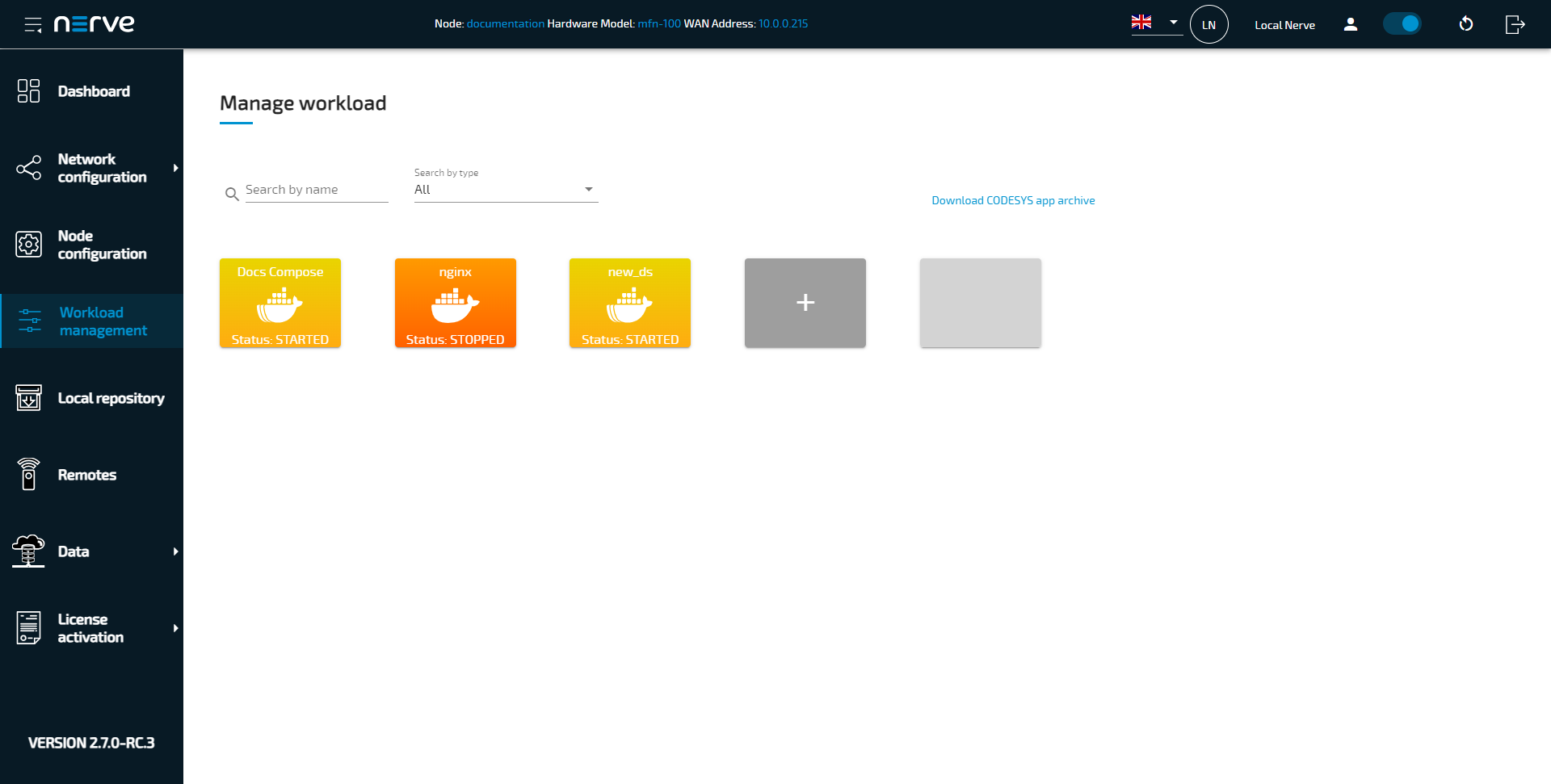Toggle the blue switch in the header
Viewport: 1551px width, 784px height.
[x=1402, y=24]
